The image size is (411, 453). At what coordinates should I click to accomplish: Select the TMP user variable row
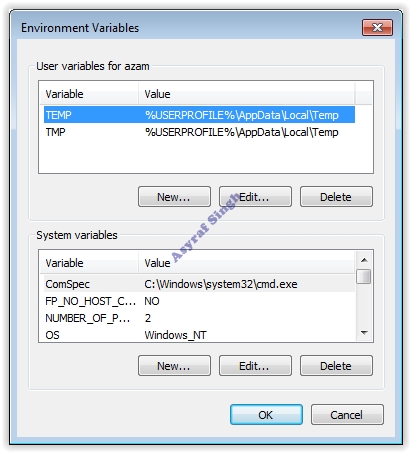(199, 132)
